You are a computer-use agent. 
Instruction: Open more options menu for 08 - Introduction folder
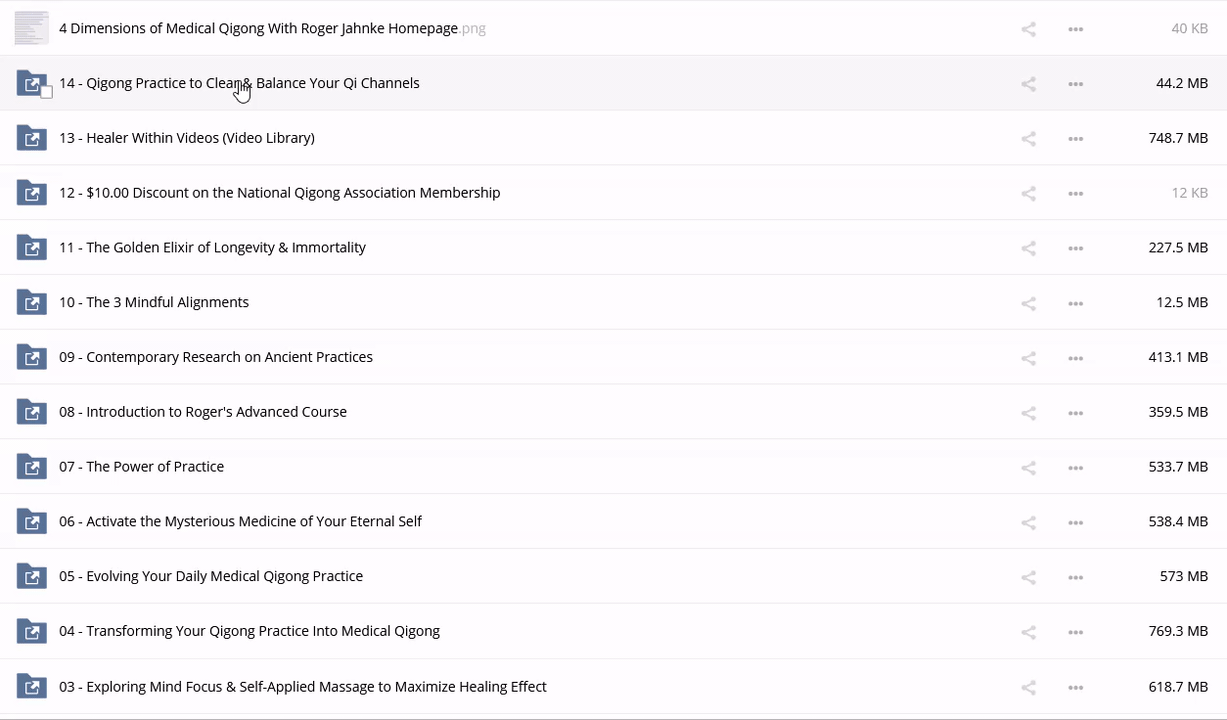point(1075,413)
